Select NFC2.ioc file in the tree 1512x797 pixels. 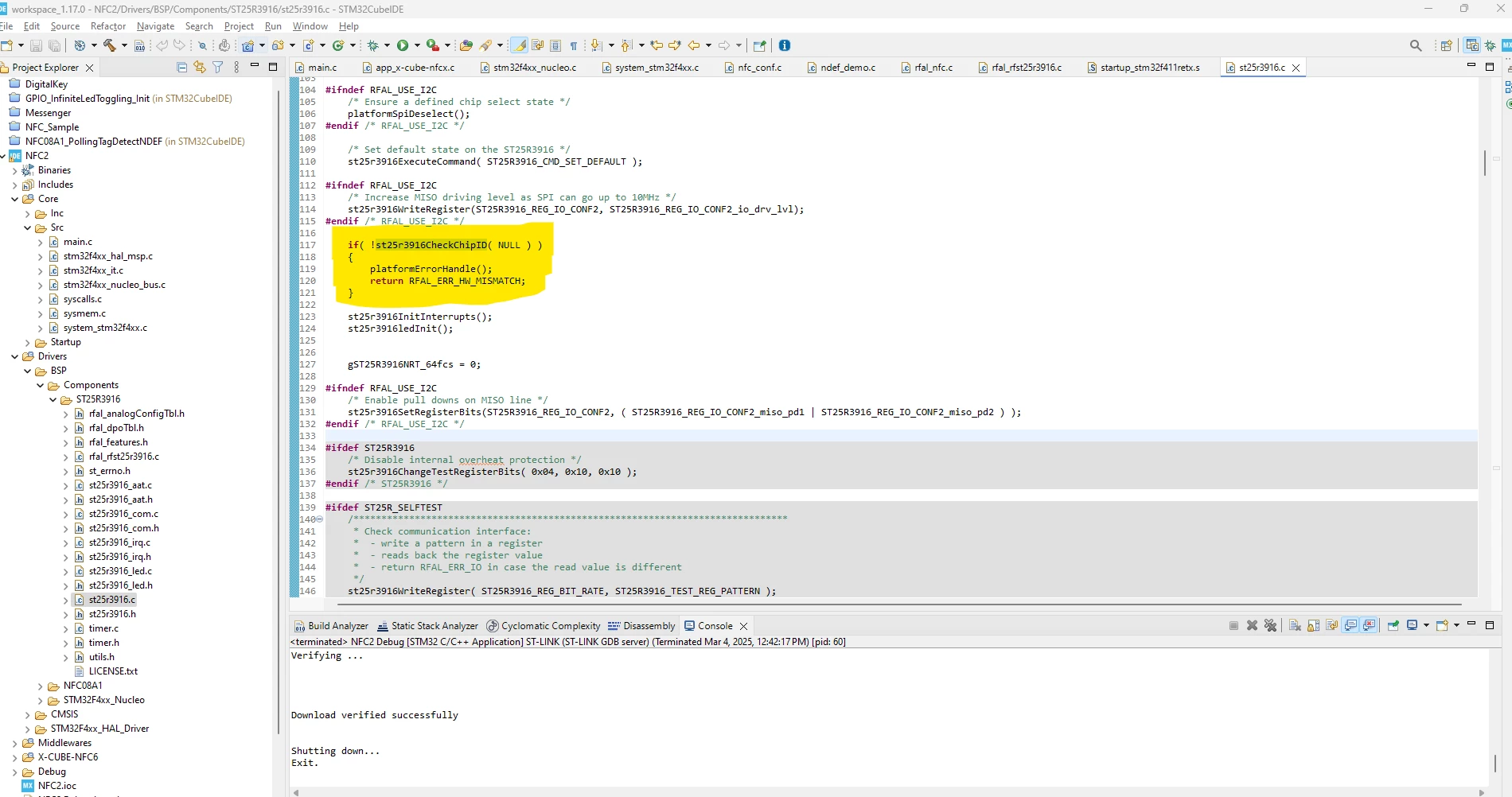[x=57, y=786]
